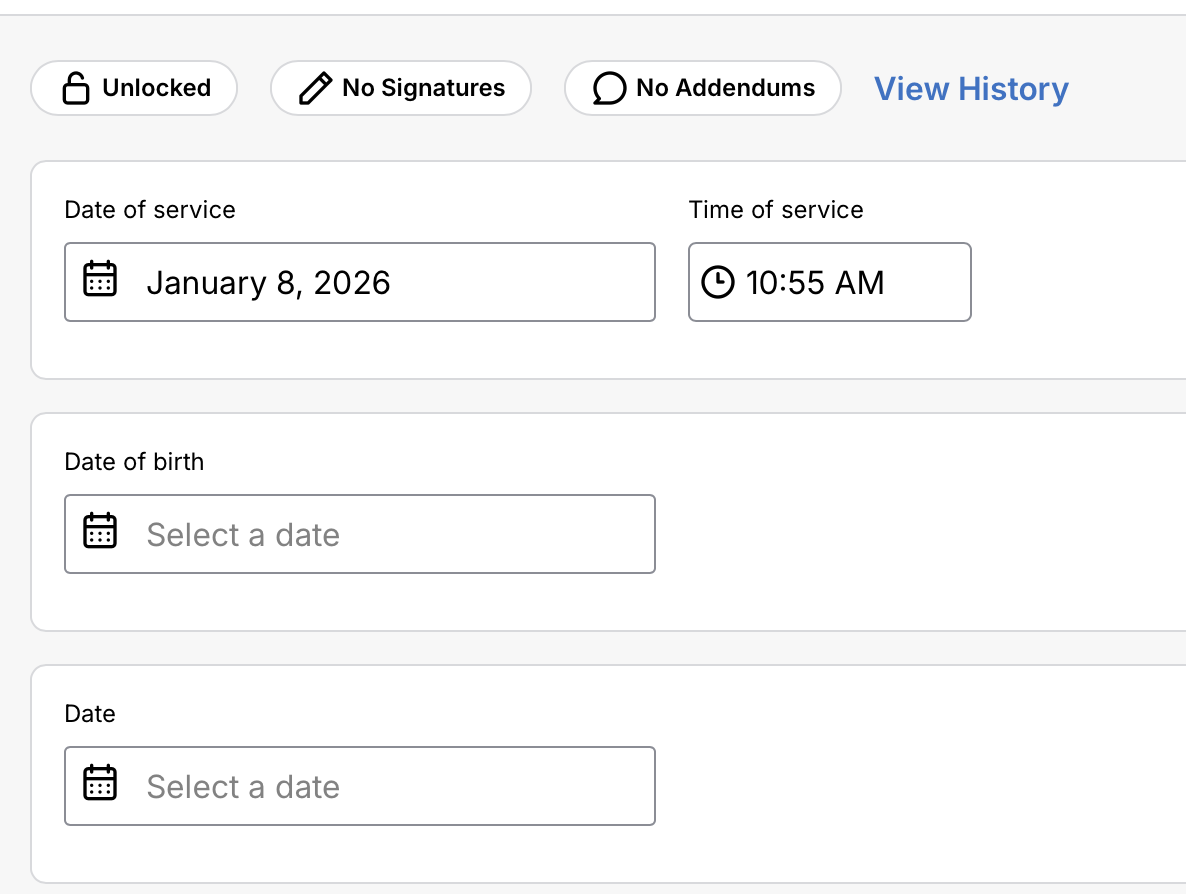Click the January 8, 2026 date value
Viewport: 1186px width, 894px height.
pos(268,283)
